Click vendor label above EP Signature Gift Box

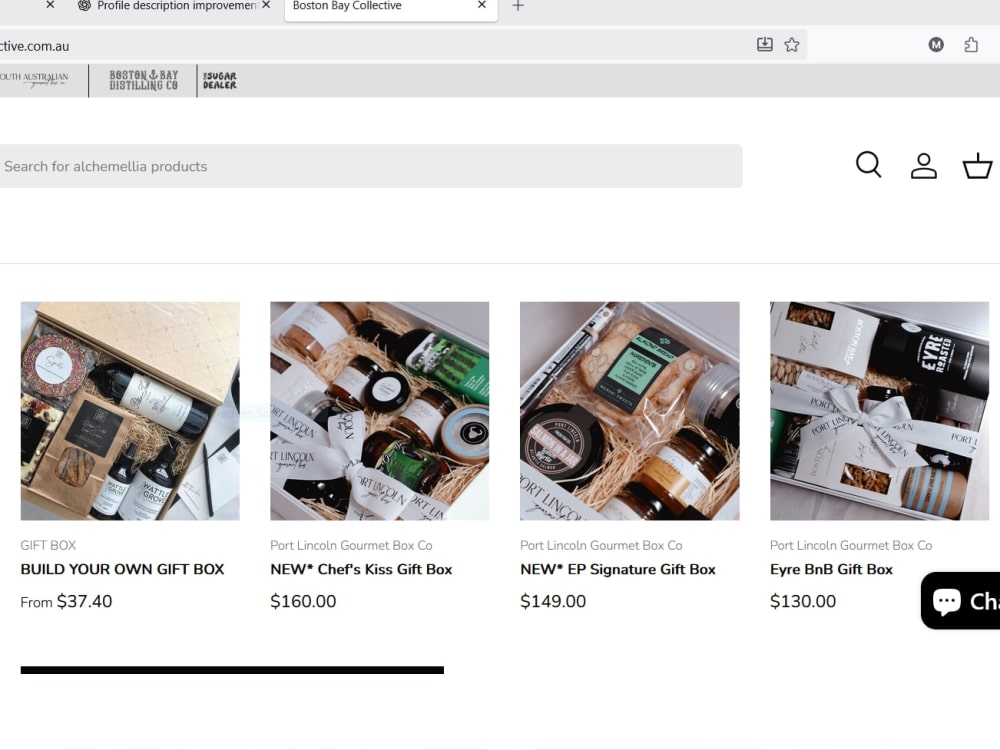tap(601, 545)
